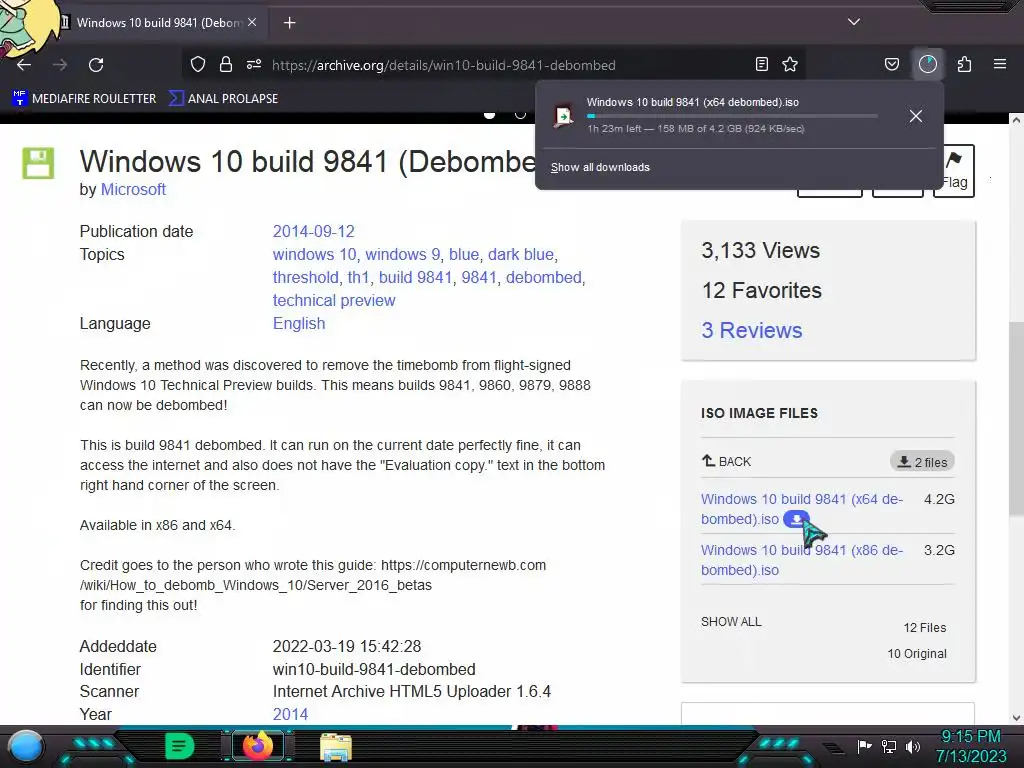The image size is (1024, 768).
Task: Go back to the previous page
Action: point(24,65)
